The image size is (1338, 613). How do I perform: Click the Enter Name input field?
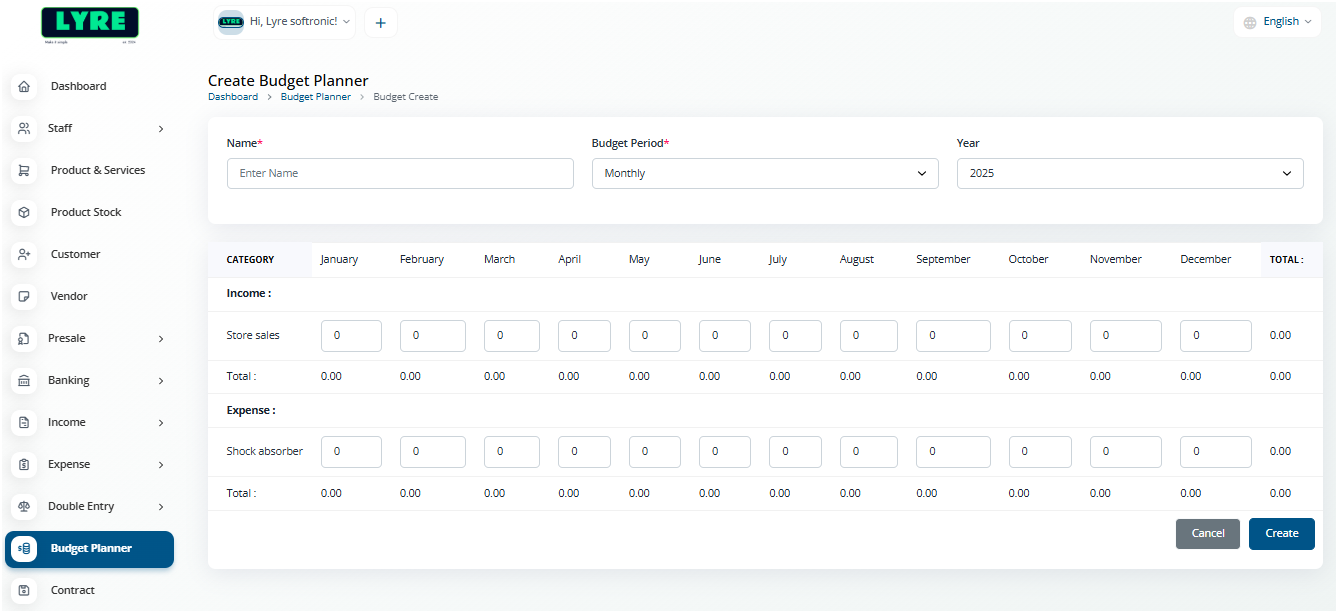(x=399, y=173)
